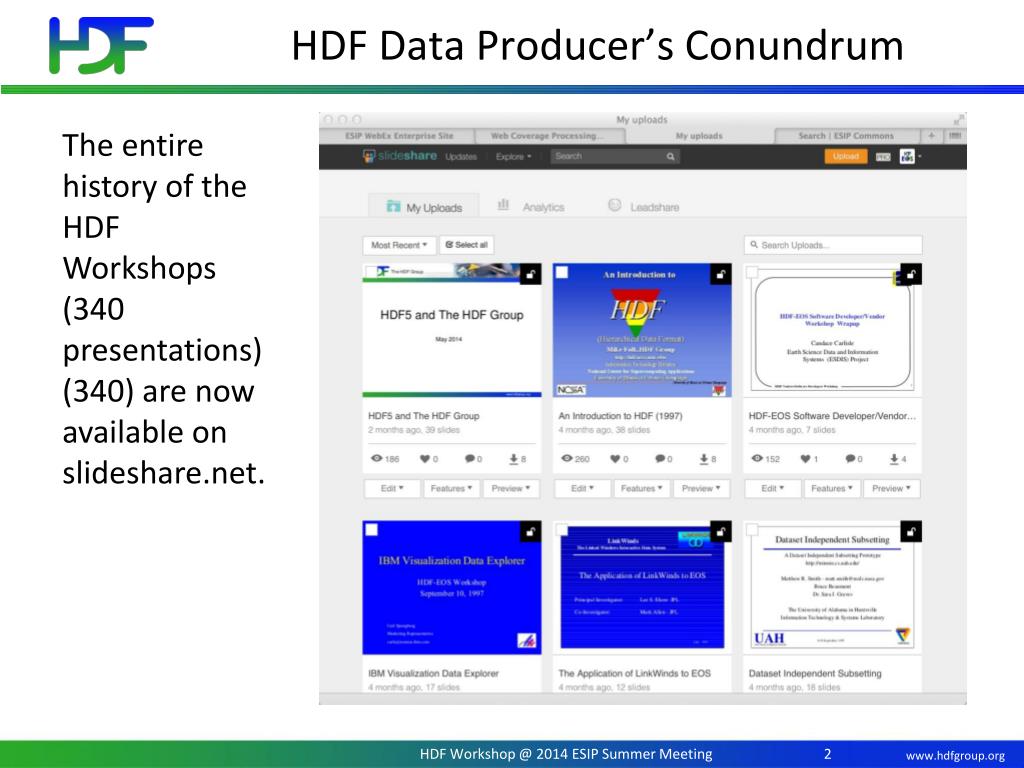
Task: Switch to Search ESIP Commons tab
Action: coord(846,136)
